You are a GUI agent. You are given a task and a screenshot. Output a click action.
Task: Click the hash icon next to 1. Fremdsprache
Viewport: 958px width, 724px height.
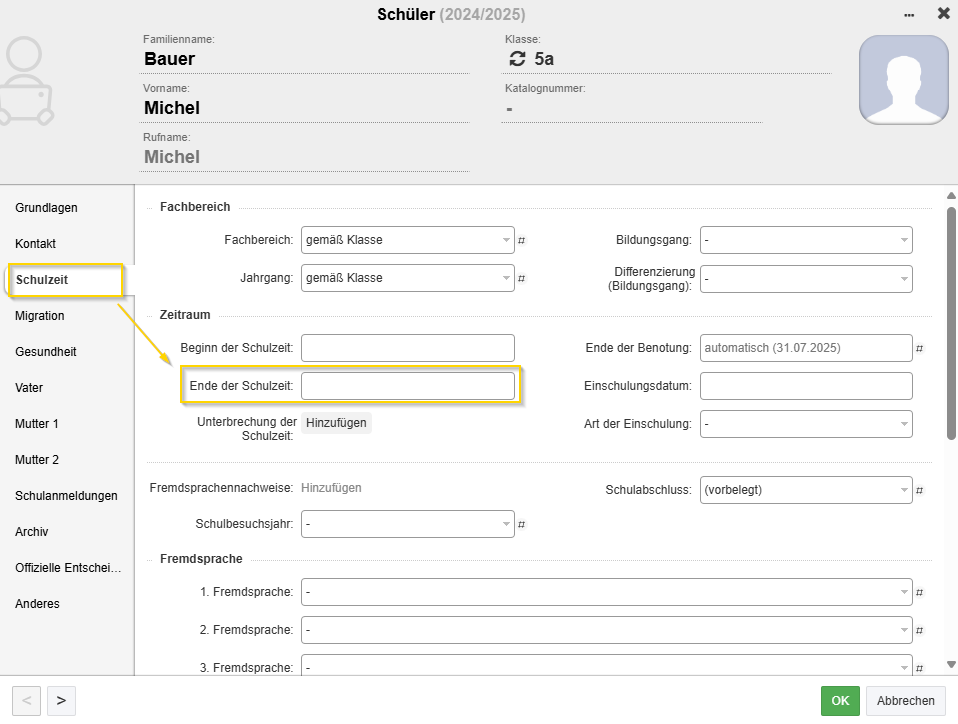[919, 592]
